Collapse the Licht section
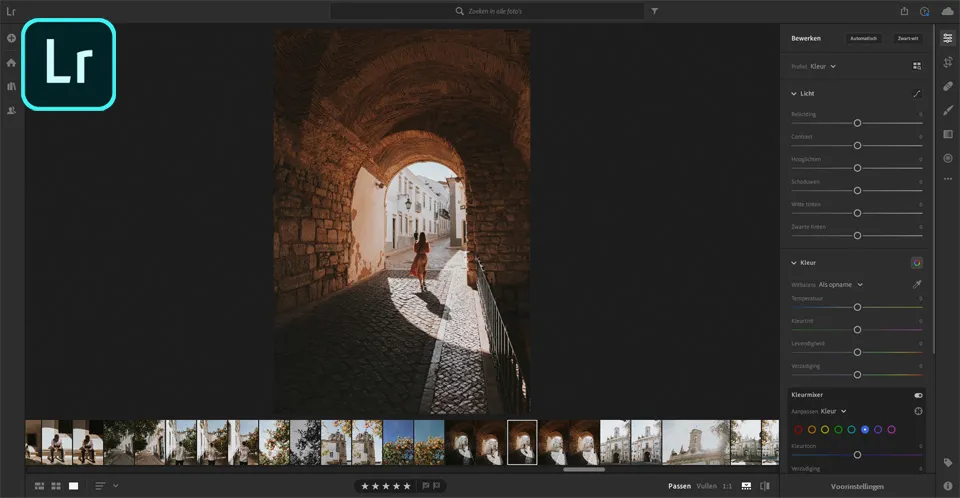This screenshot has height=498, width=960. click(x=793, y=94)
